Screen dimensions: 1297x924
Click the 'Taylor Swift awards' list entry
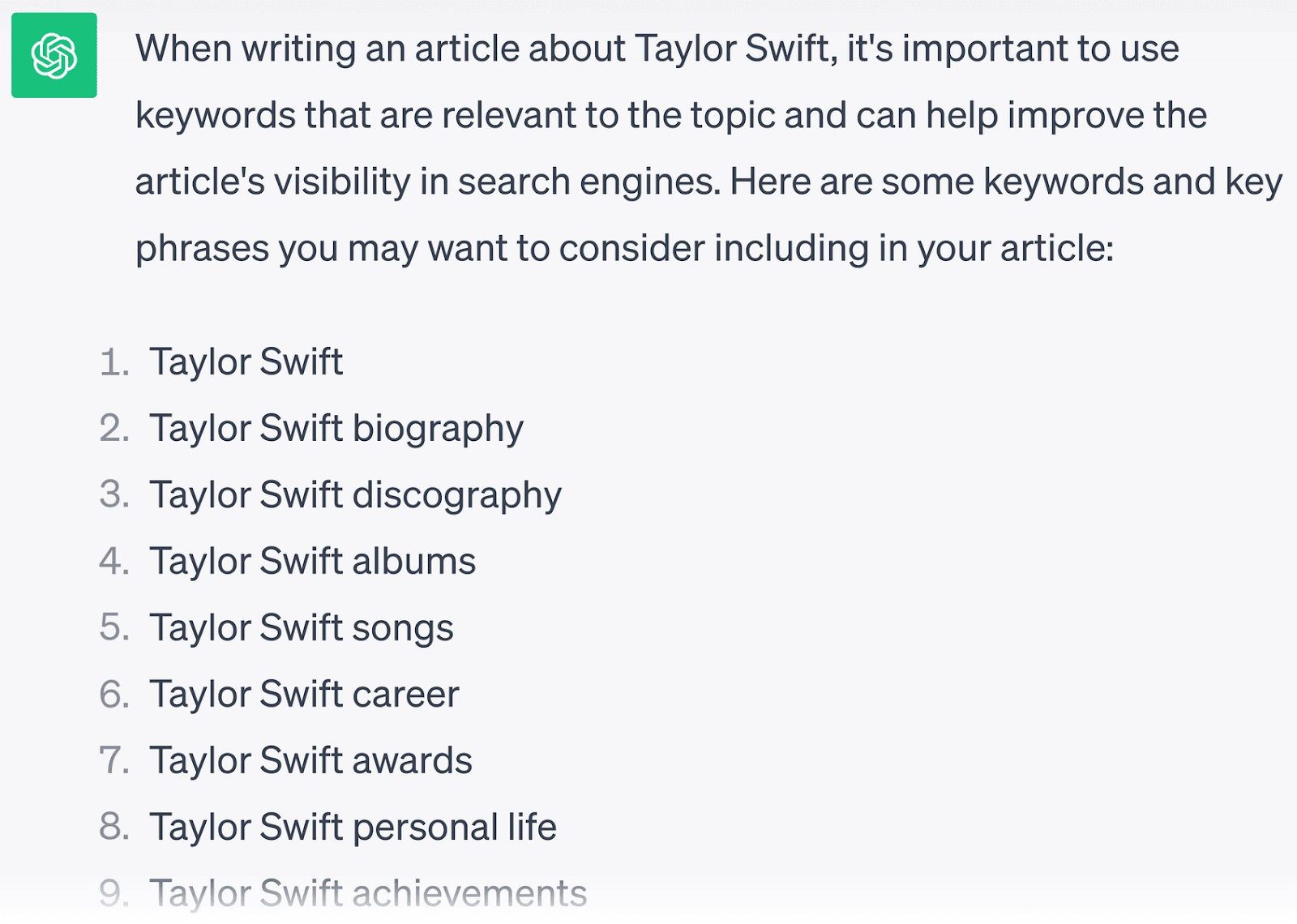tap(310, 760)
